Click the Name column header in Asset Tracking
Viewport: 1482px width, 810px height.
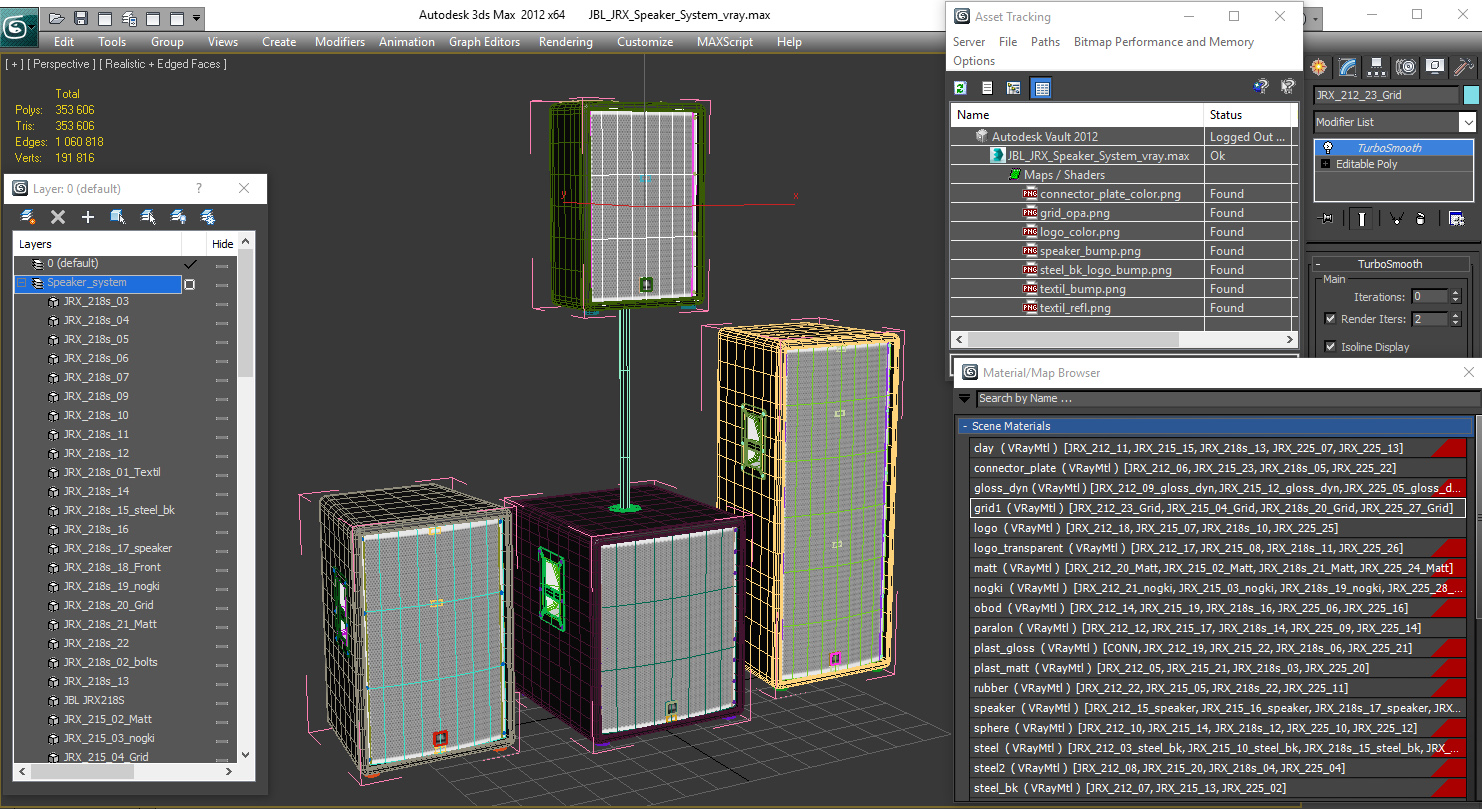[x=1077, y=115]
